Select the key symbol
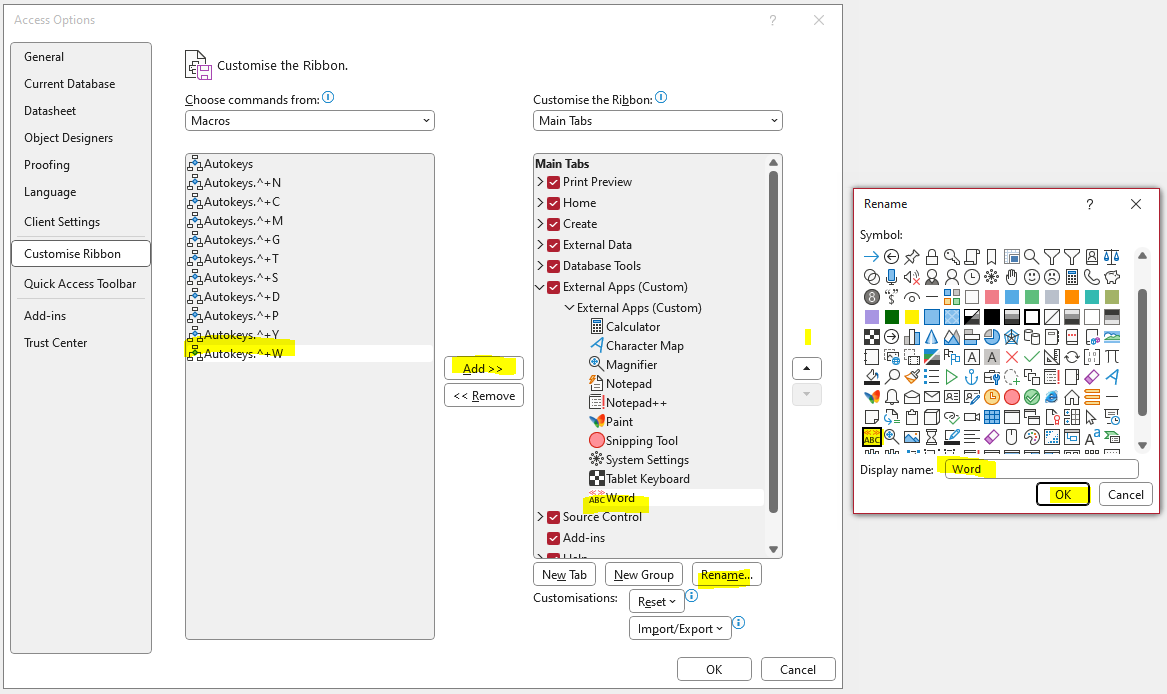Viewport: 1167px width, 694px height. (x=952, y=257)
